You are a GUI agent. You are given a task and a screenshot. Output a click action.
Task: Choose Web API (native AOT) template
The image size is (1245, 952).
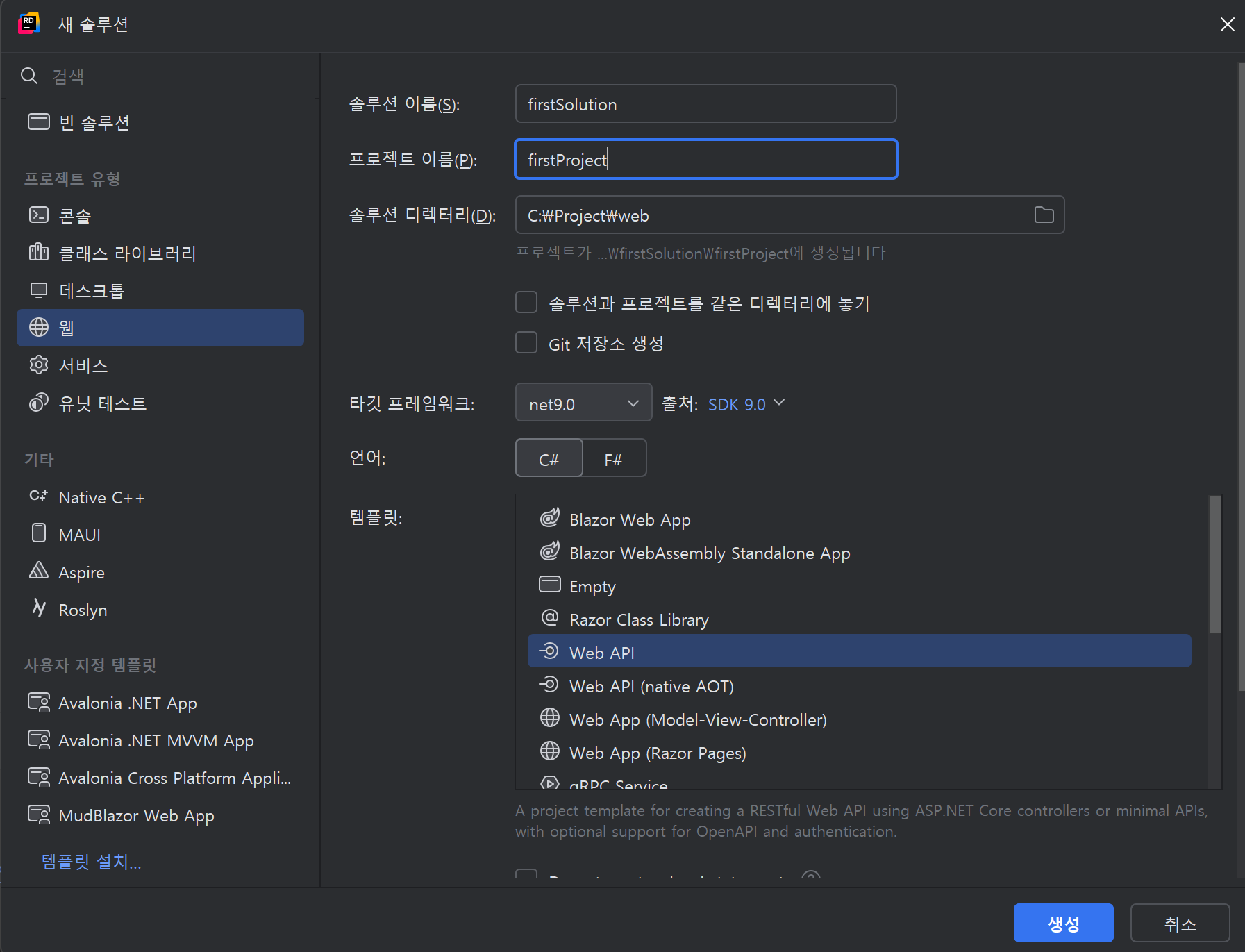[x=860, y=686]
